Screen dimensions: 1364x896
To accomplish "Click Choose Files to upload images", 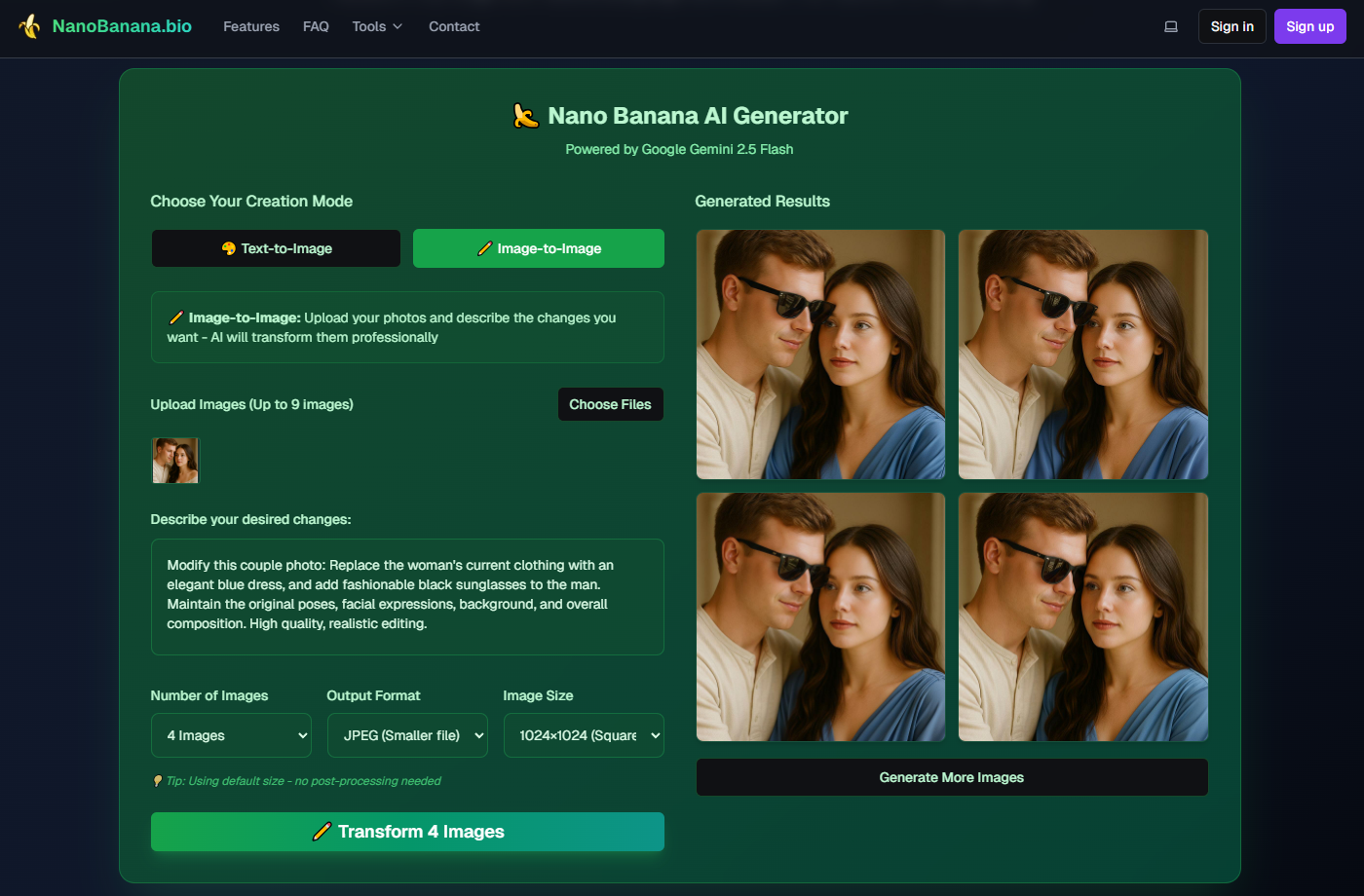I will 610,404.
